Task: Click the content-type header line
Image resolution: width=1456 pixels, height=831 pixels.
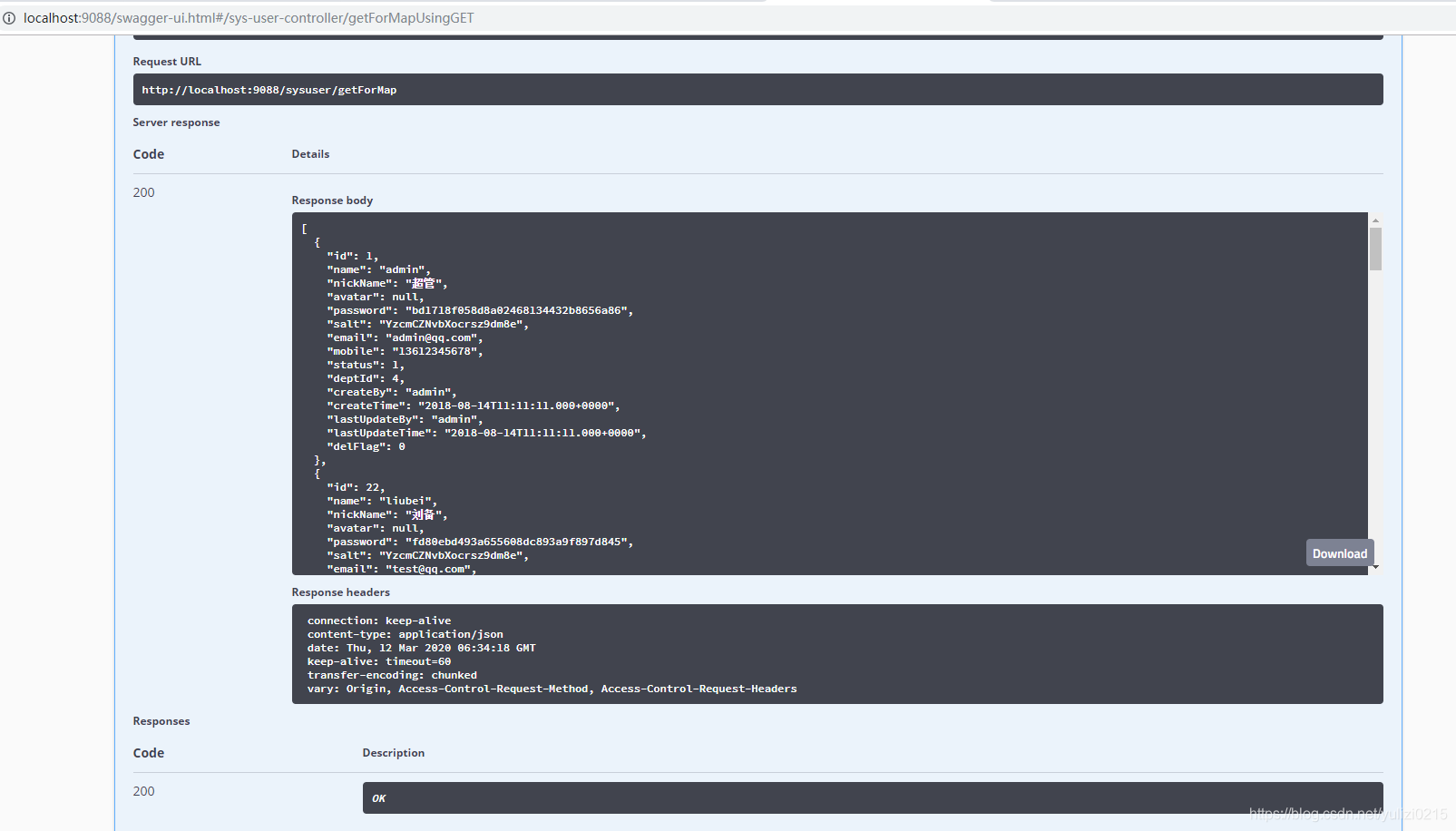Action: click(x=405, y=634)
